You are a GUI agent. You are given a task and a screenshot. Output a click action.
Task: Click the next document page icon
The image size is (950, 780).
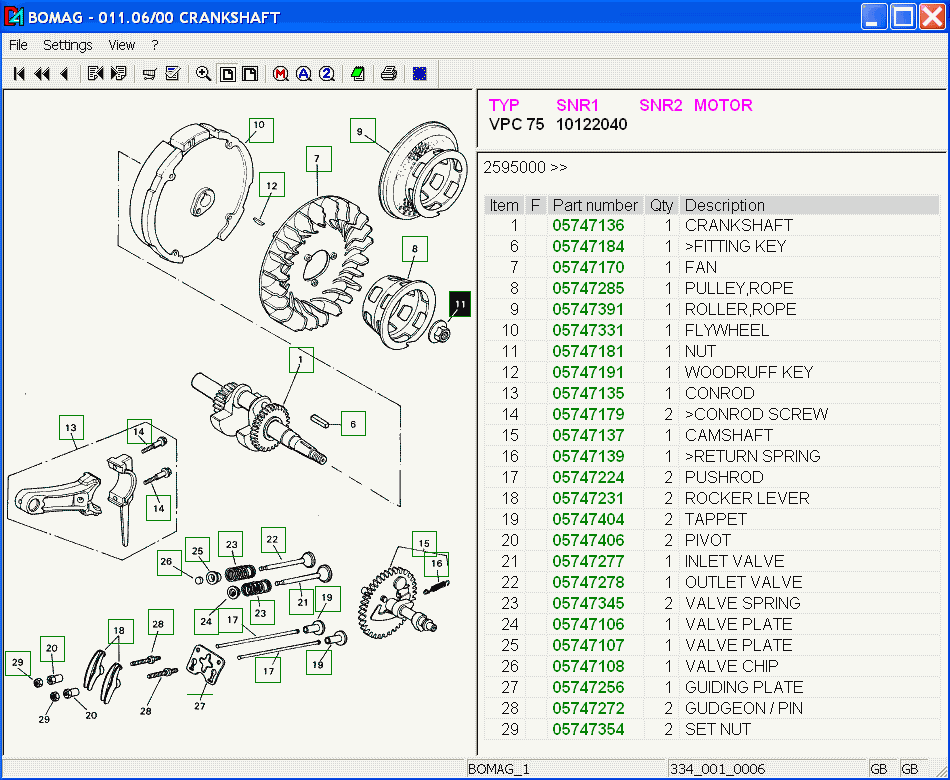[x=119, y=74]
